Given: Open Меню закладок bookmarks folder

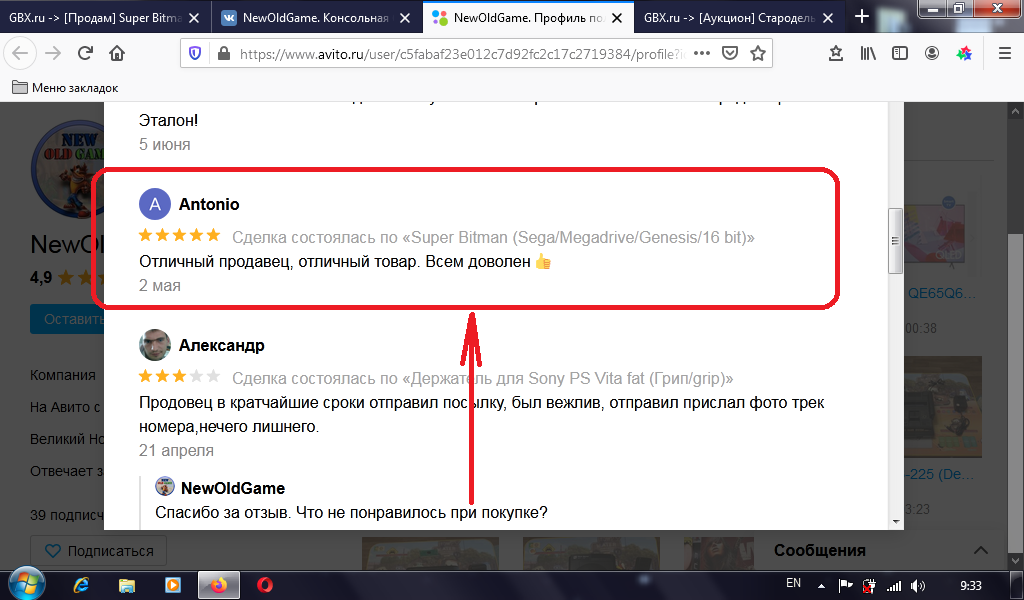Looking at the screenshot, I should [x=65, y=87].
